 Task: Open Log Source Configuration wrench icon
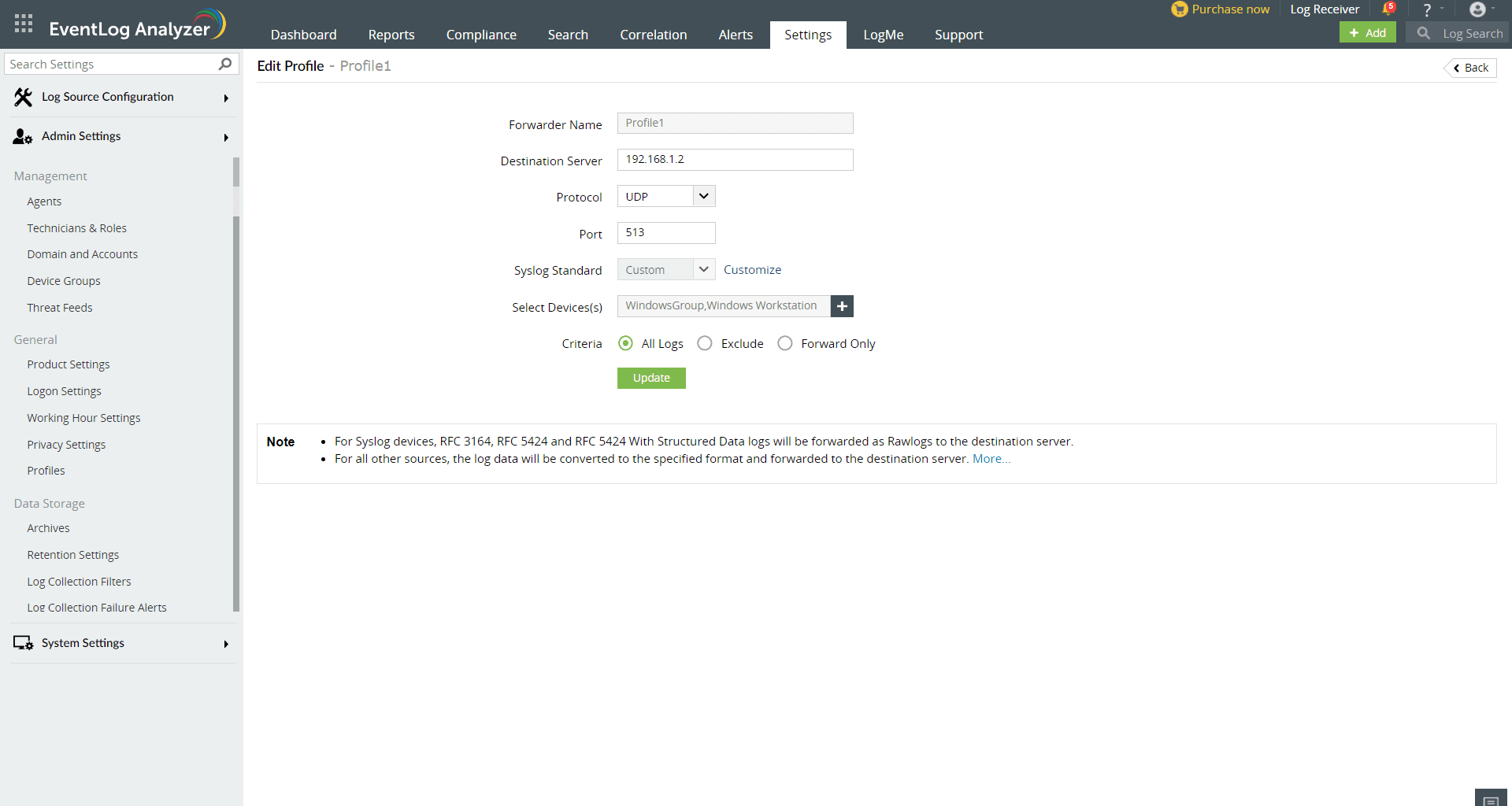[x=22, y=96]
